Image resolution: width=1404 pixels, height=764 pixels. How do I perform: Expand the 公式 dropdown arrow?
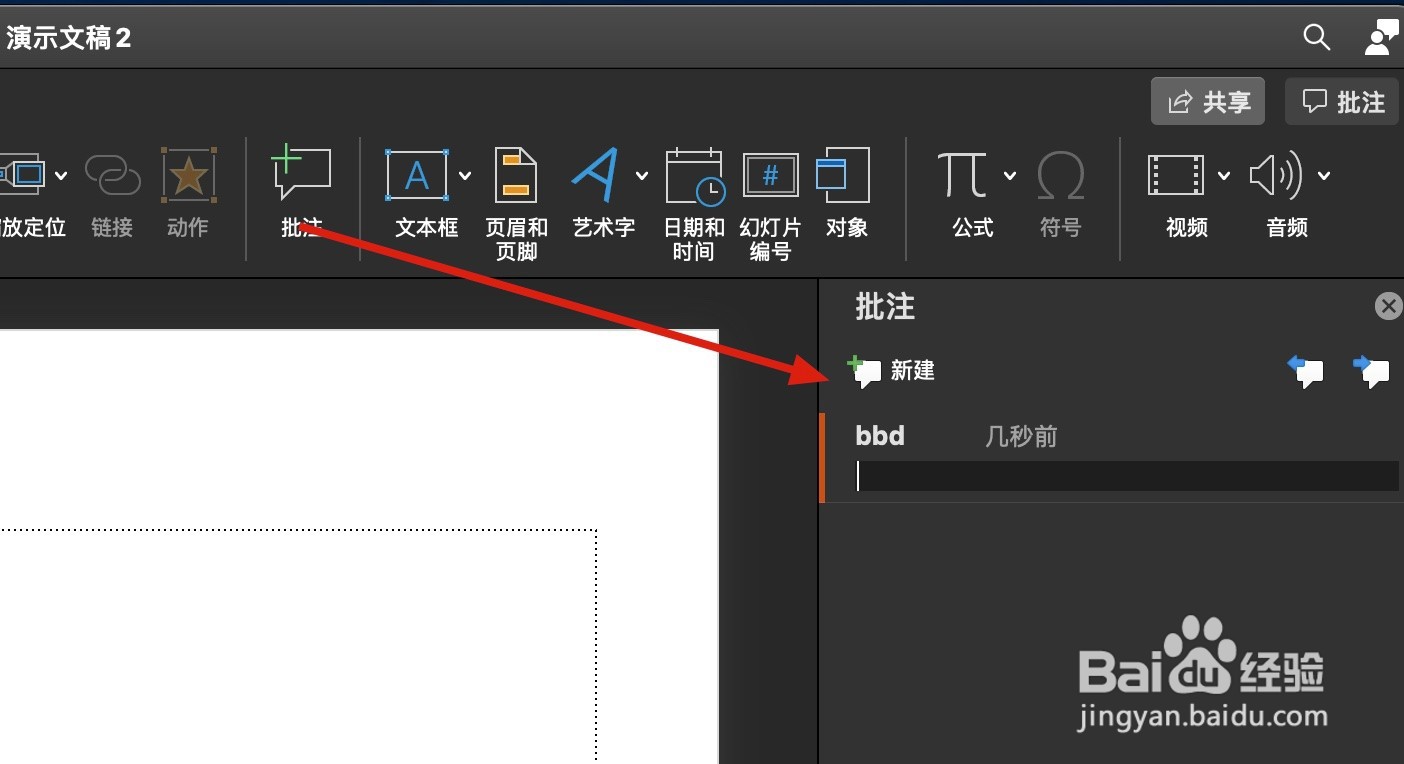tap(1010, 176)
